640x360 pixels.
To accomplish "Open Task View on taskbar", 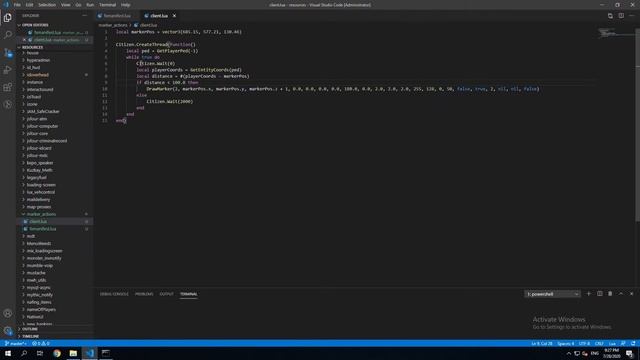I will [x=40, y=353].
